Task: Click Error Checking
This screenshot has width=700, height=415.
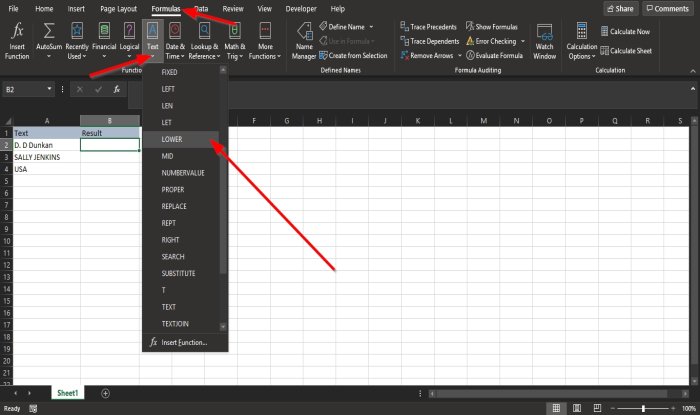Action: pos(491,41)
